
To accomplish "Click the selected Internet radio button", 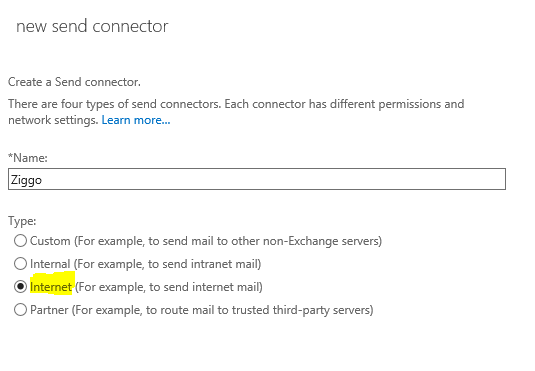I will tap(20, 286).
